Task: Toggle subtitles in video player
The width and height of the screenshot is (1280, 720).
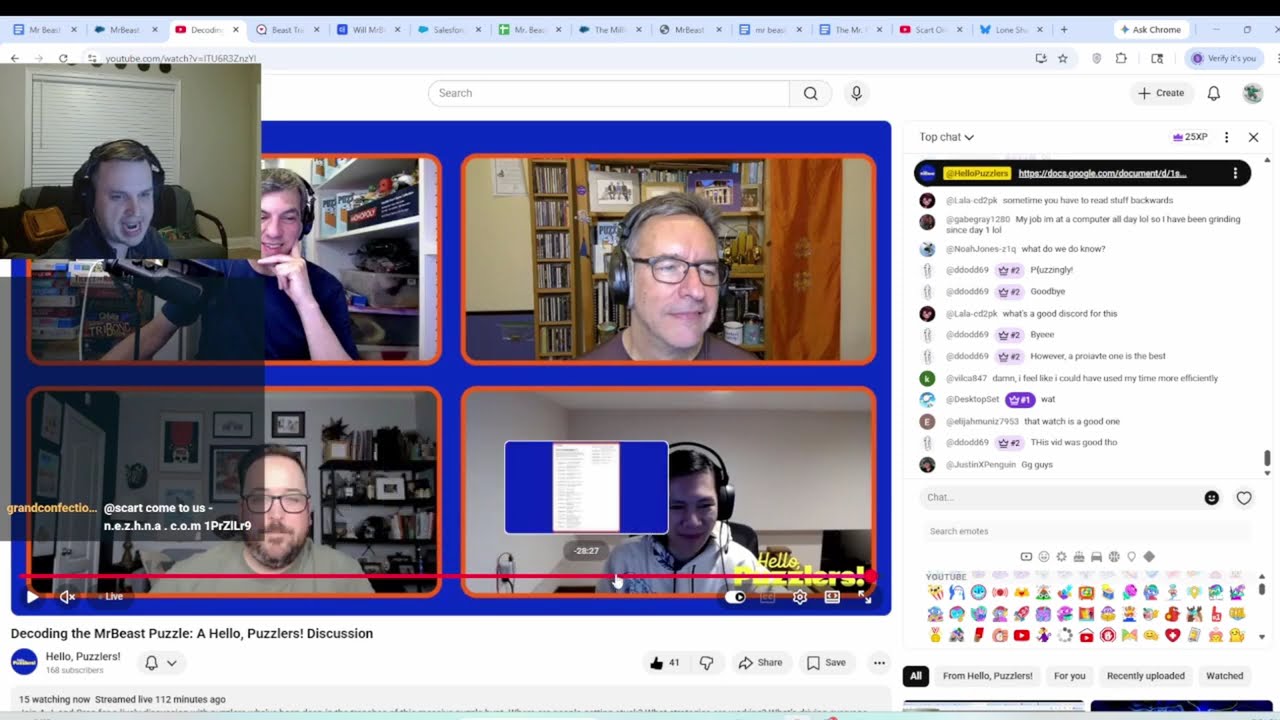Action: (768, 597)
